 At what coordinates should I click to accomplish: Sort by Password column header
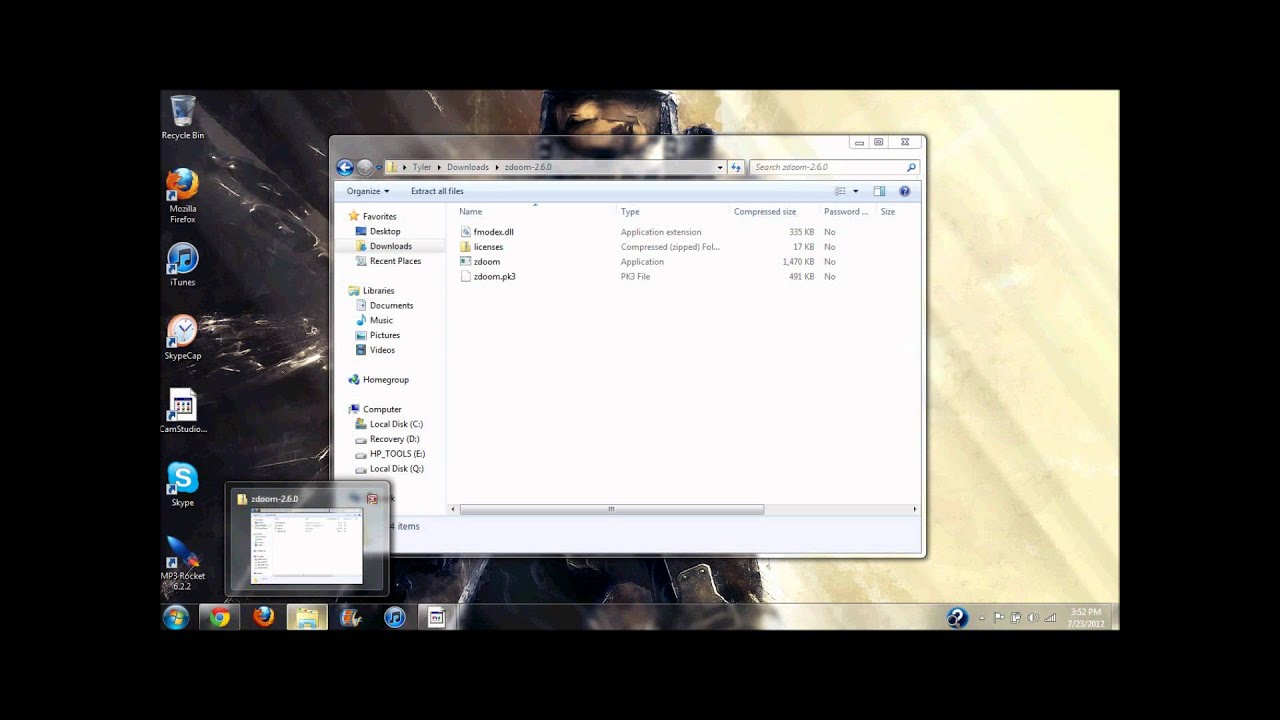click(x=846, y=212)
